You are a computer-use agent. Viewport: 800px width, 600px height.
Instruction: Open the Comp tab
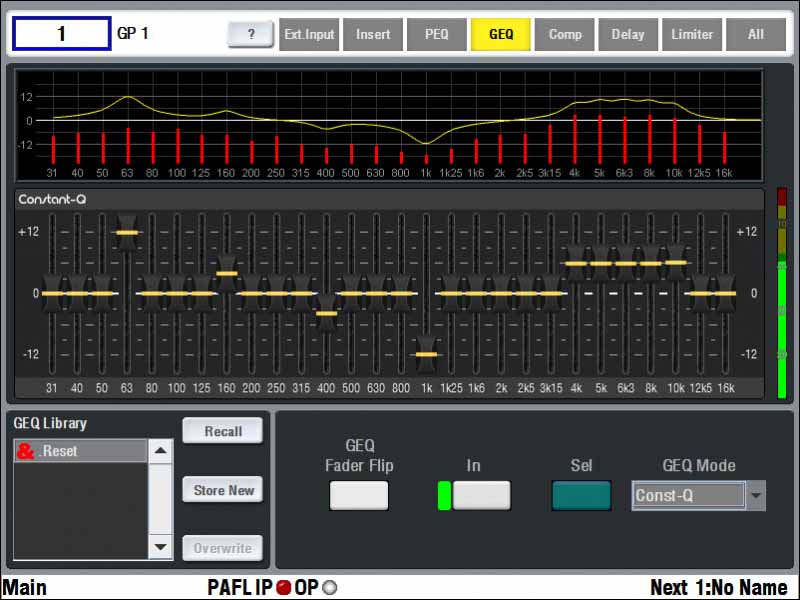pyautogui.click(x=565, y=34)
